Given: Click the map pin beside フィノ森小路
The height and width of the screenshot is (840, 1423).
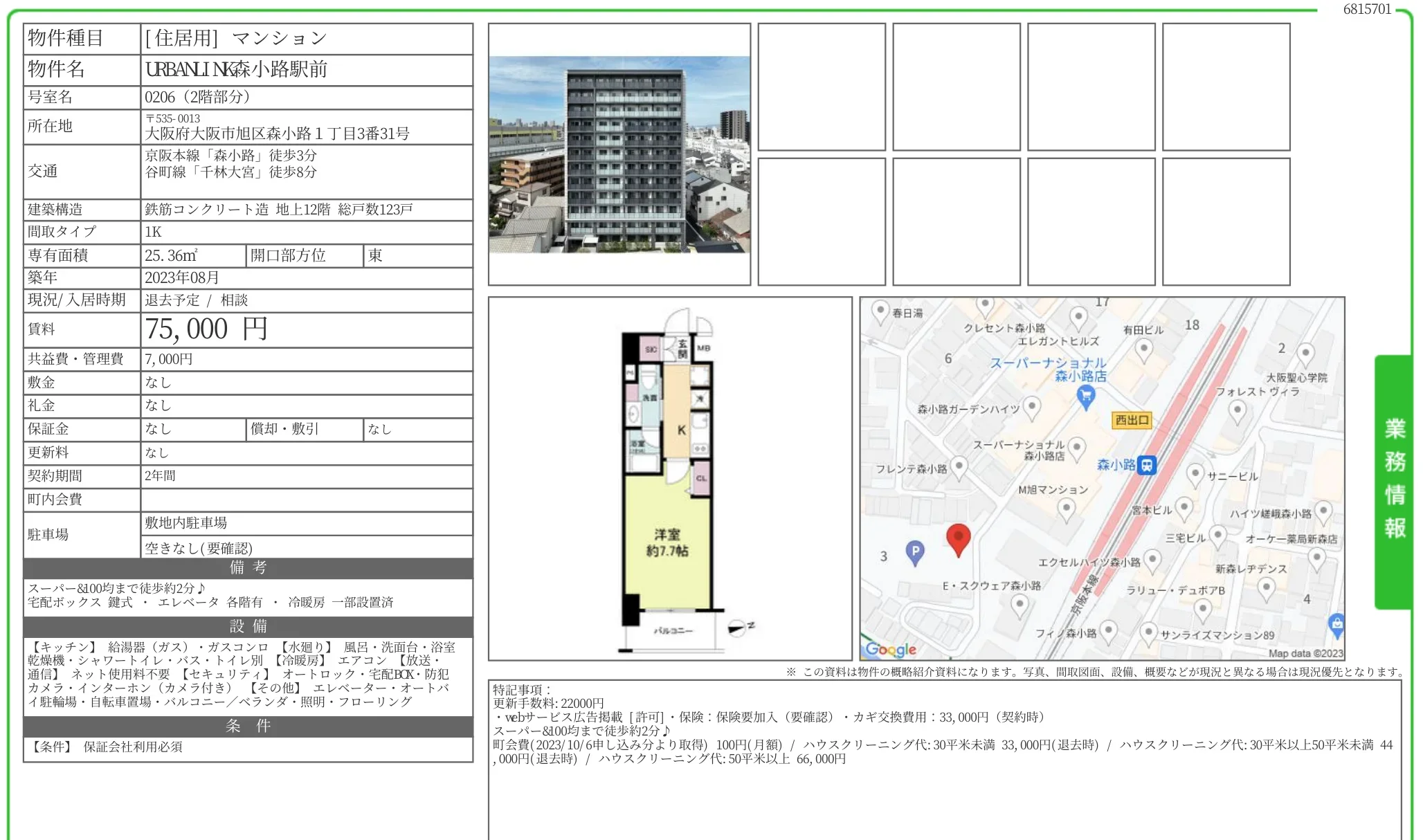Looking at the screenshot, I should (1108, 632).
